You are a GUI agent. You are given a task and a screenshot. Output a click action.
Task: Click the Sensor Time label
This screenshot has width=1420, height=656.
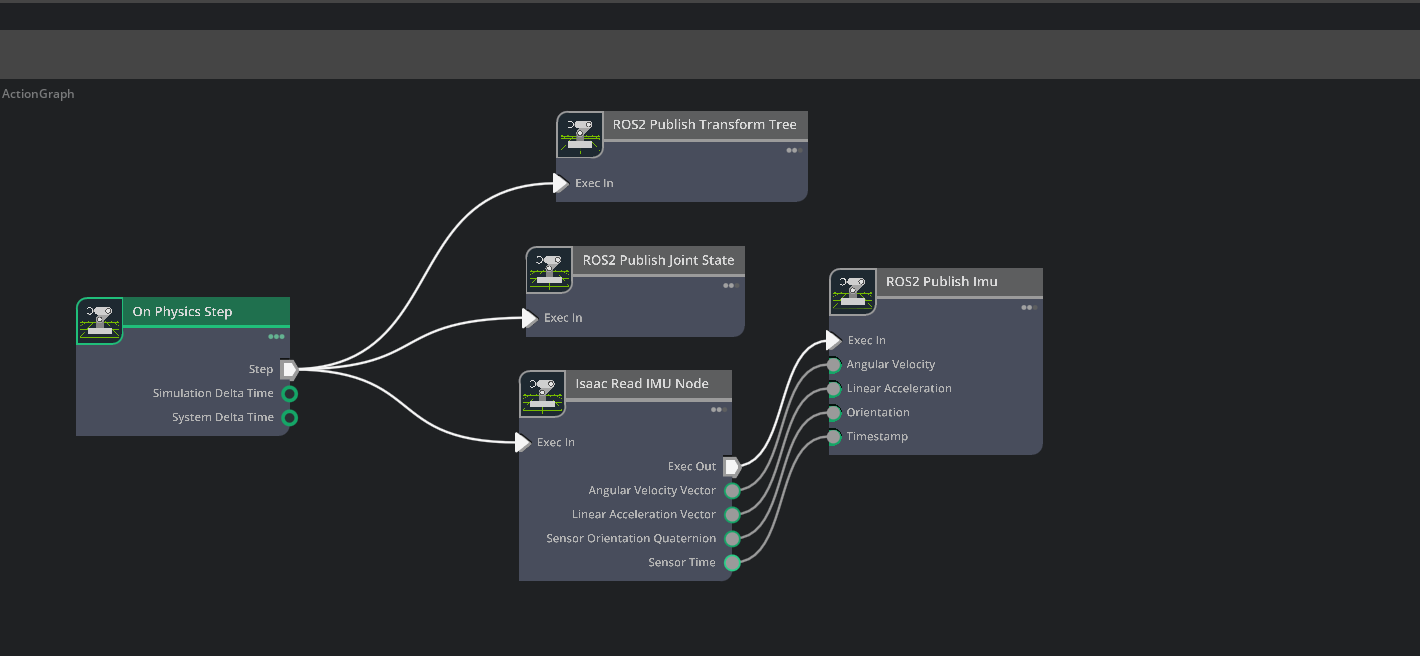pyautogui.click(x=682, y=562)
